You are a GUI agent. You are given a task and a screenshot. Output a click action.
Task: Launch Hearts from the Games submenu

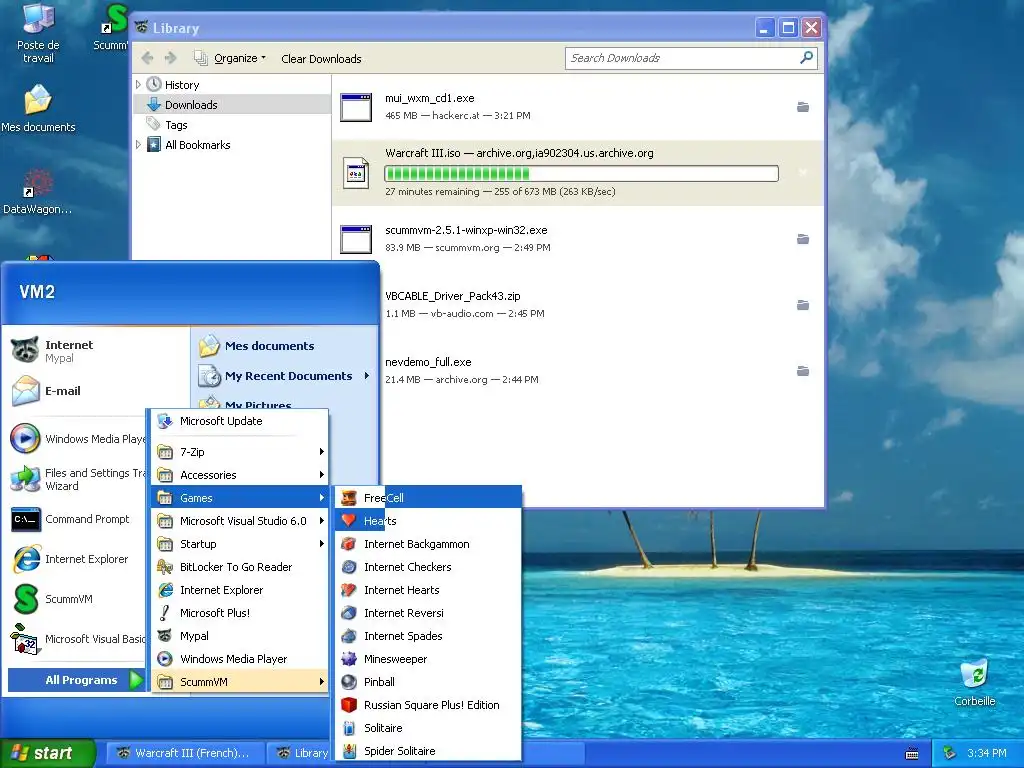tap(428, 520)
